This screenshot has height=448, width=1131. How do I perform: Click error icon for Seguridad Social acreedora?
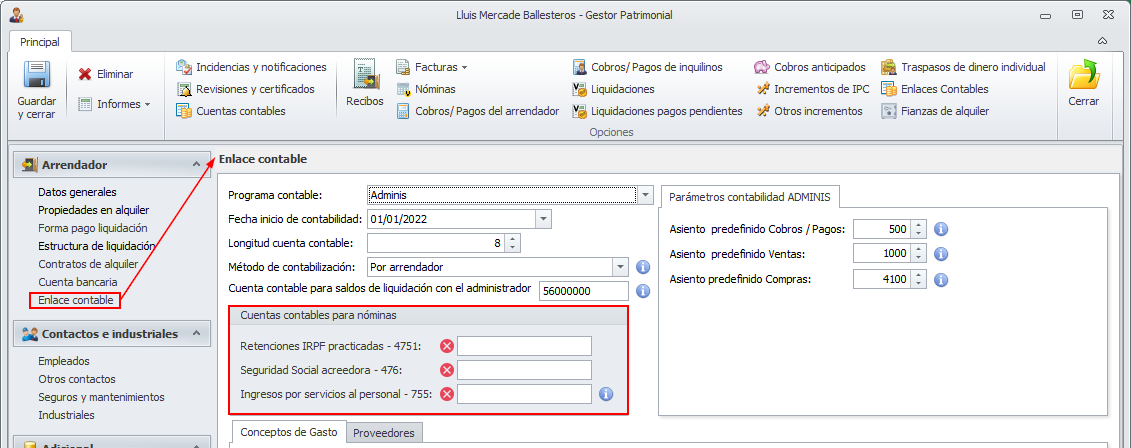(x=446, y=370)
